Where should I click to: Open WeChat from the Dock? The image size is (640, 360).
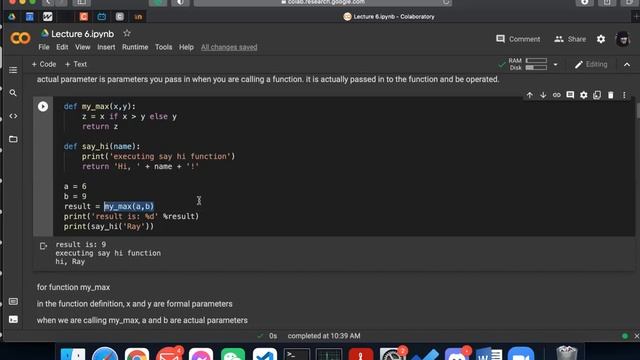(233, 353)
